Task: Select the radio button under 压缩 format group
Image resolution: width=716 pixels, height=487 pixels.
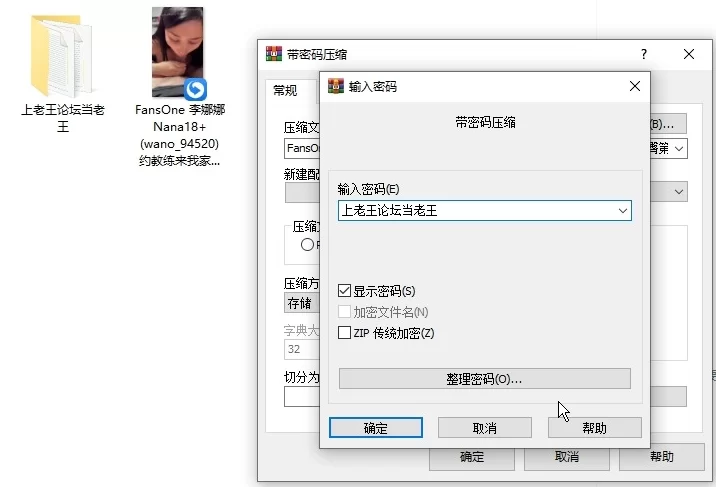Action: 307,245
